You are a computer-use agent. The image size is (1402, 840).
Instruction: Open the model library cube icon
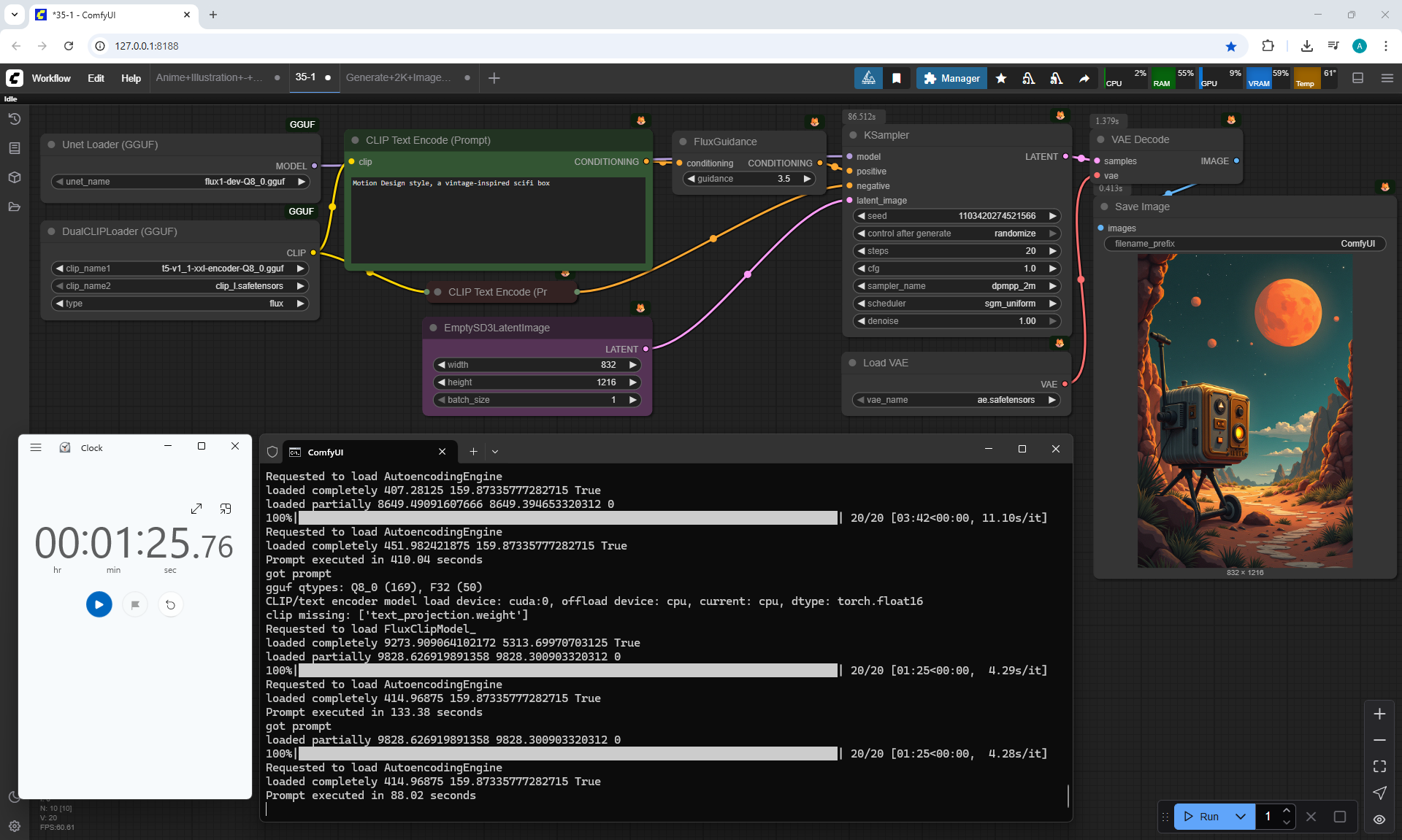pos(15,177)
